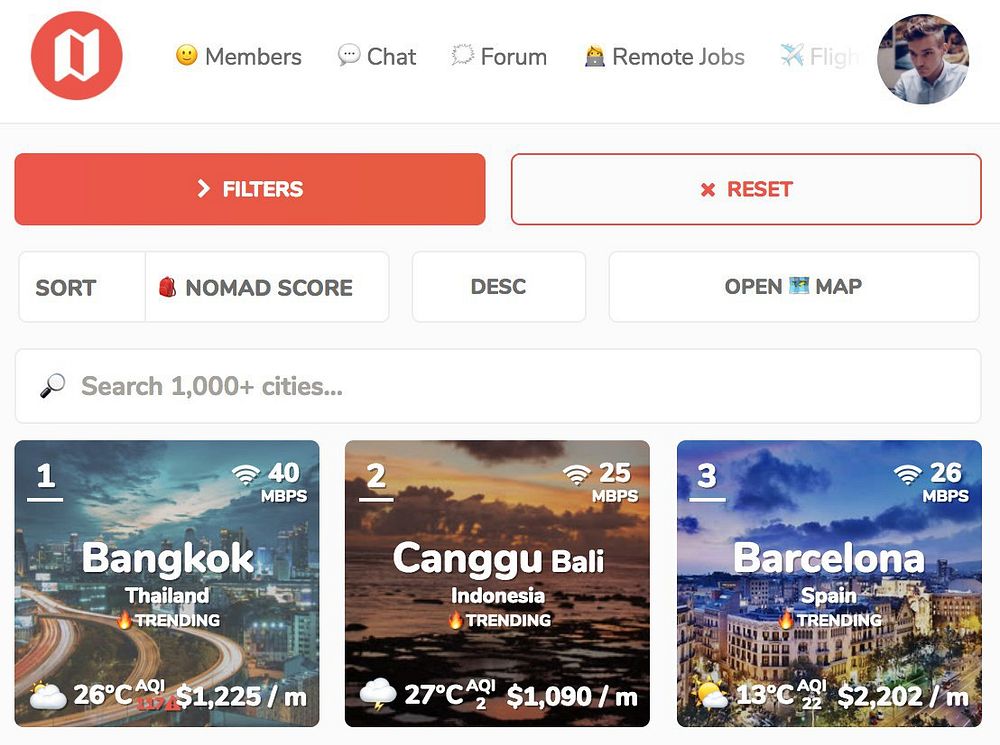Image resolution: width=1000 pixels, height=745 pixels.
Task: Open the Remote Jobs page
Action: pyautogui.click(x=665, y=56)
